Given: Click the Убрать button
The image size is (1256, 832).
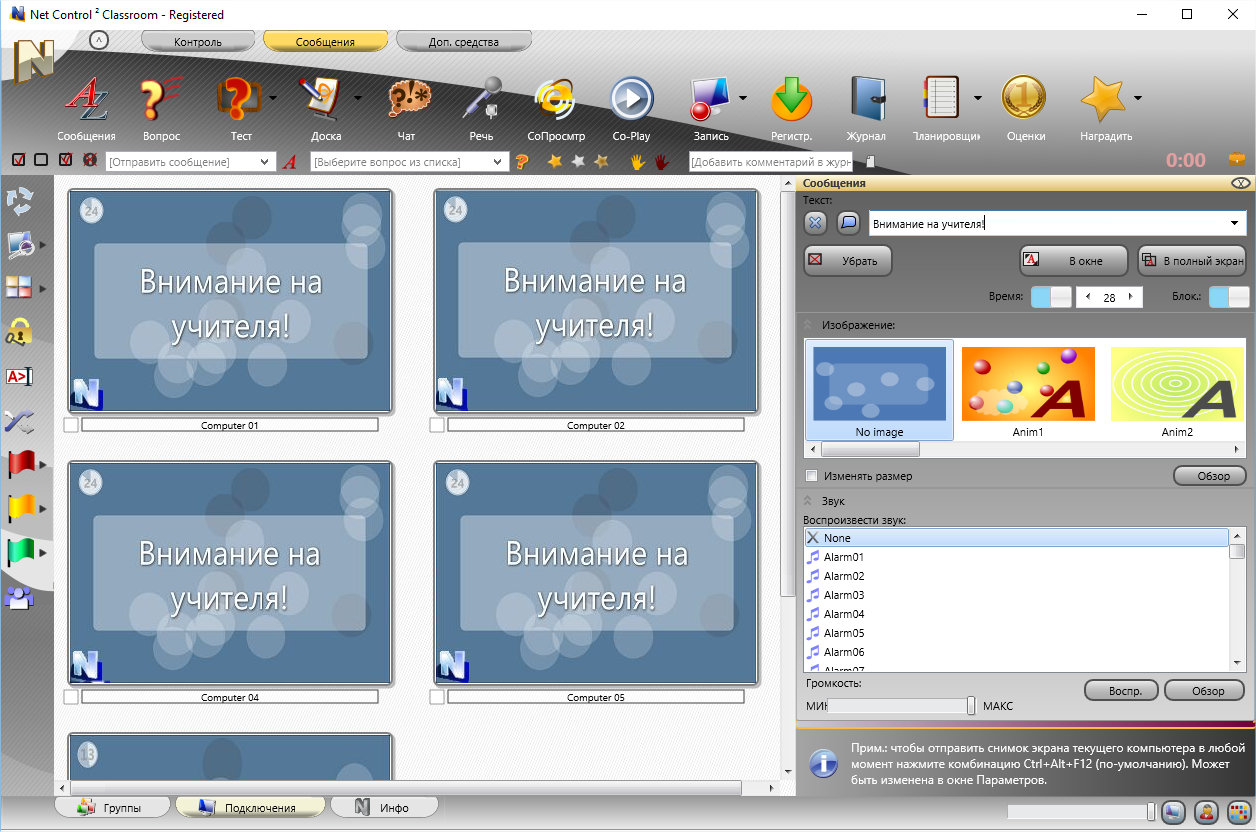Looking at the screenshot, I should (847, 261).
